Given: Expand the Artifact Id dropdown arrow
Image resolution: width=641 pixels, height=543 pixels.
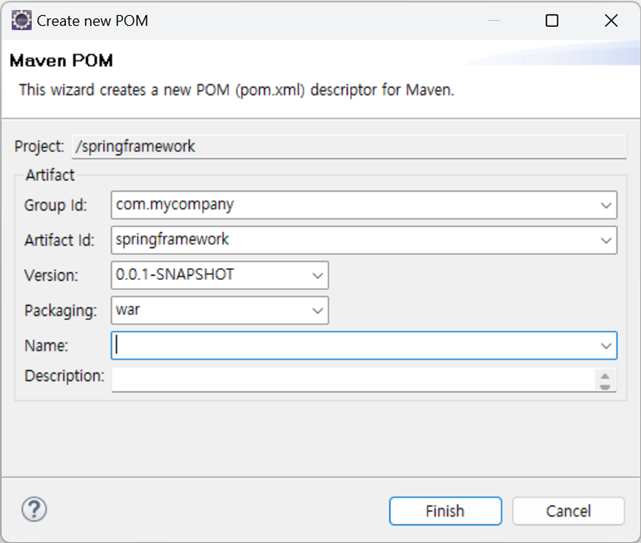Looking at the screenshot, I should [x=606, y=240].
